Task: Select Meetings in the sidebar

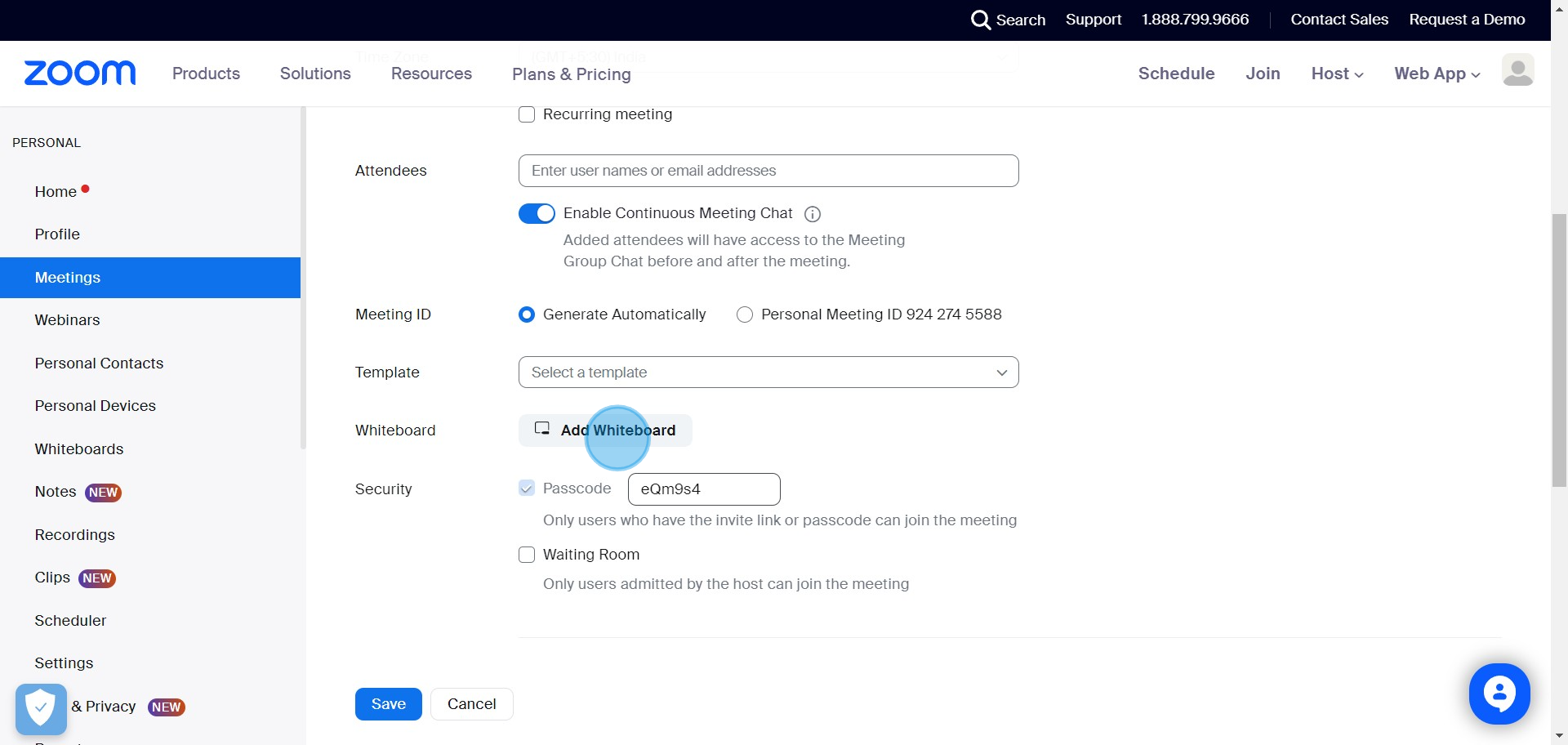Action: pyautogui.click(x=150, y=278)
